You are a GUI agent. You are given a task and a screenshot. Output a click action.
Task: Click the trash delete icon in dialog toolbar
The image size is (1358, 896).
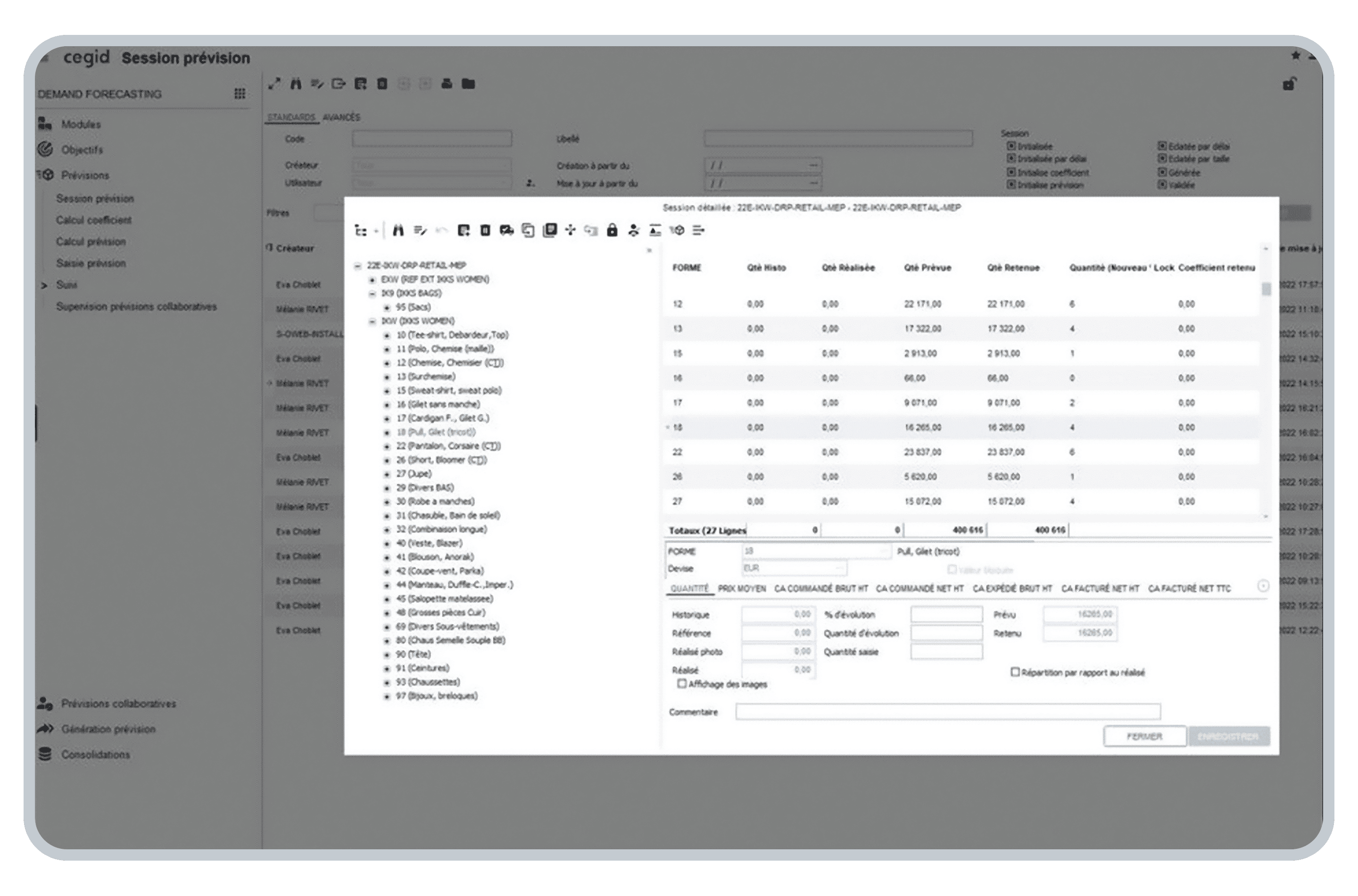485,230
